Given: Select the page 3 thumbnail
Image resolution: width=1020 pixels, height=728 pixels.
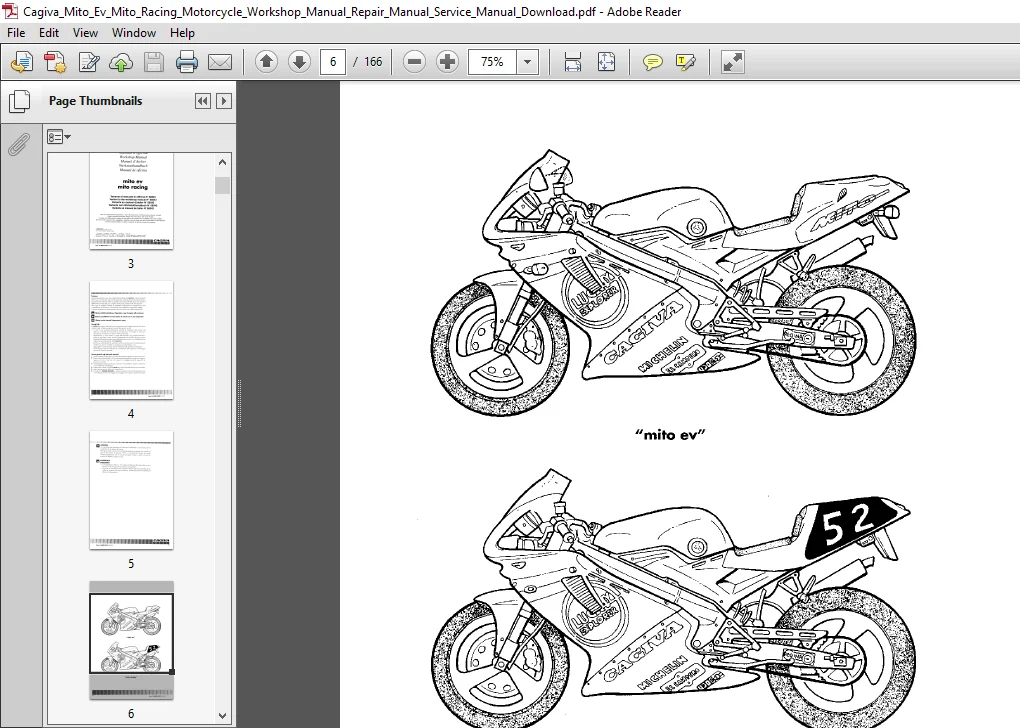Looking at the screenshot, I should 131,202.
